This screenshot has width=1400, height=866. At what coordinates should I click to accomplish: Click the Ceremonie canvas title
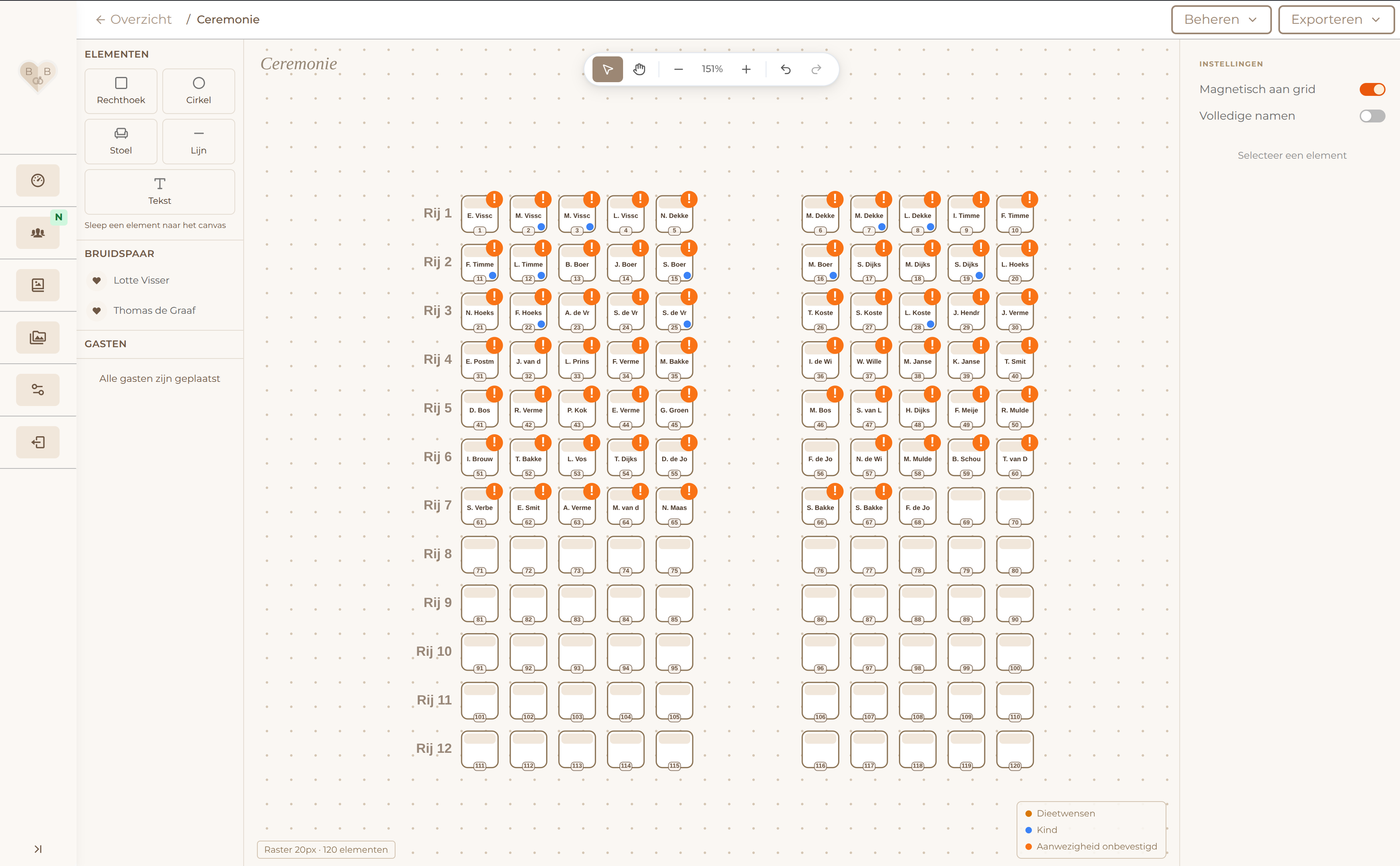click(299, 64)
